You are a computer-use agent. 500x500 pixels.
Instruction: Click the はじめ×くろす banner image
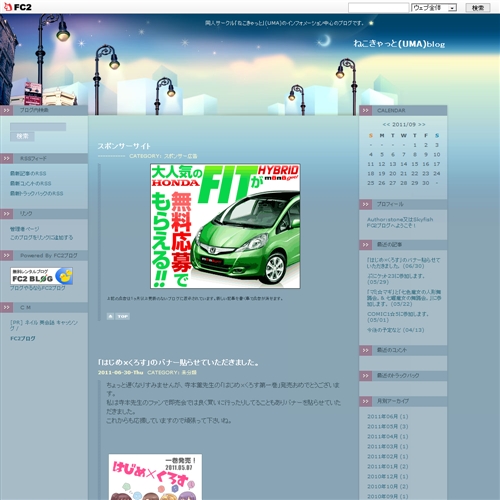155,477
